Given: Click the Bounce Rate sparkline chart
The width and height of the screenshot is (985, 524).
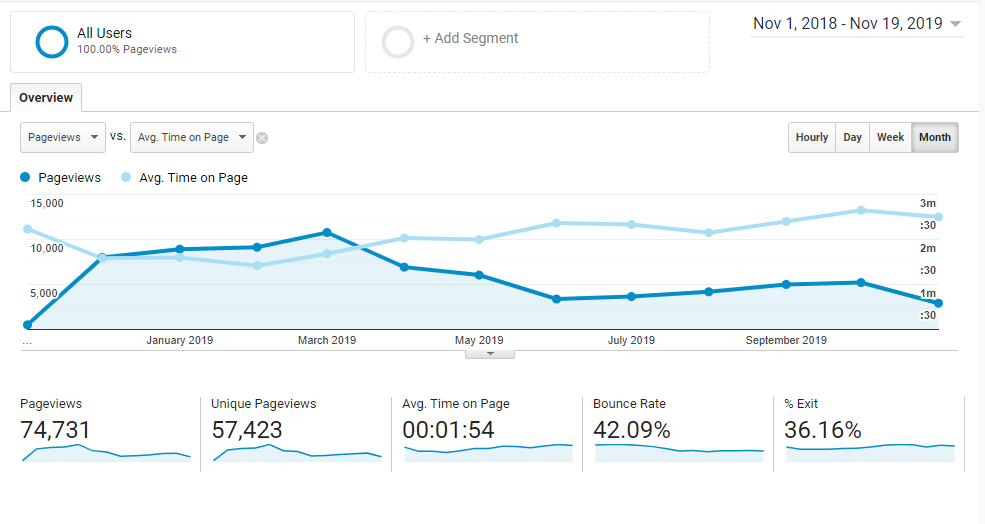Looking at the screenshot, I should click(x=679, y=453).
